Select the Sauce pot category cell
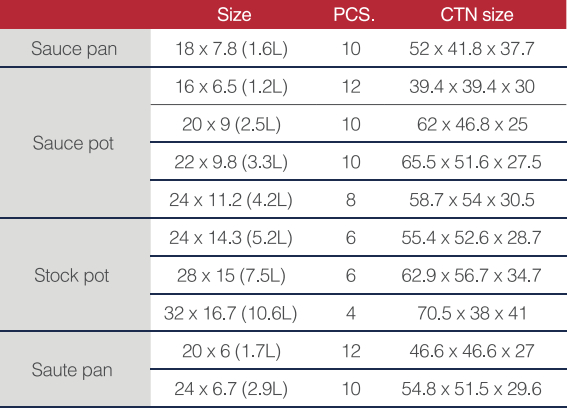The height and width of the screenshot is (408, 567). [x=75, y=143]
